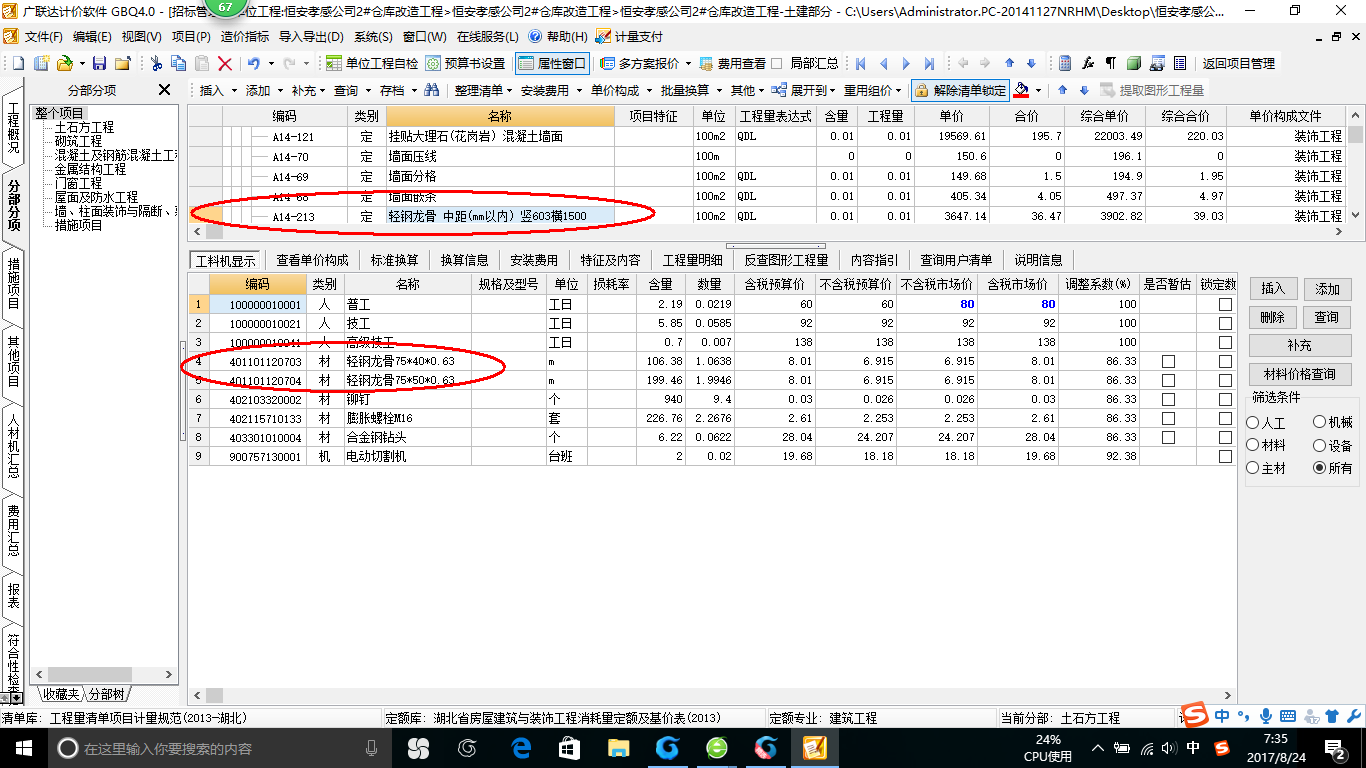Click the 解除清单锁定 unlock button
Image resolution: width=1366 pixels, height=768 pixels.
click(x=960, y=90)
